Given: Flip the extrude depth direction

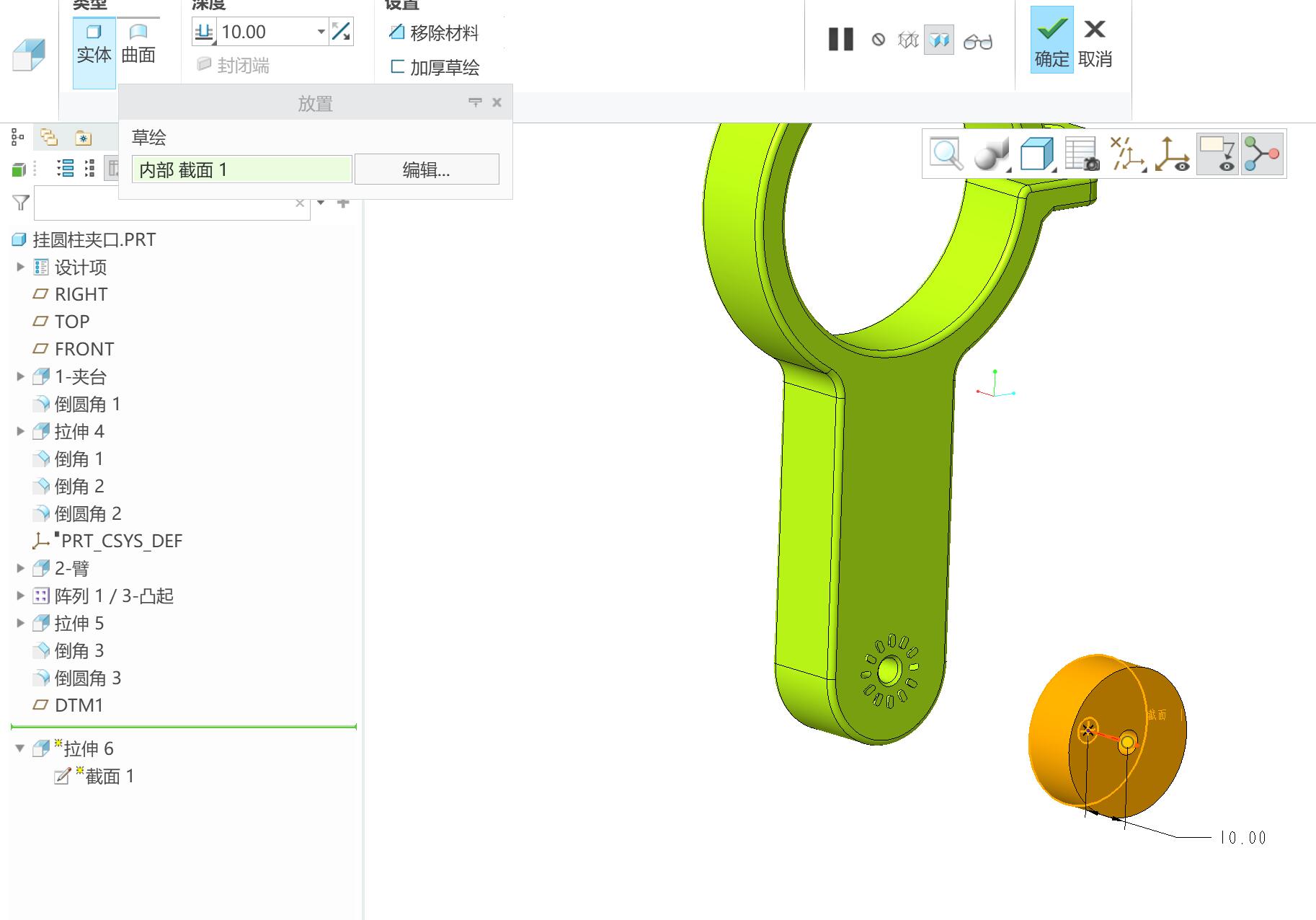Looking at the screenshot, I should [x=341, y=32].
